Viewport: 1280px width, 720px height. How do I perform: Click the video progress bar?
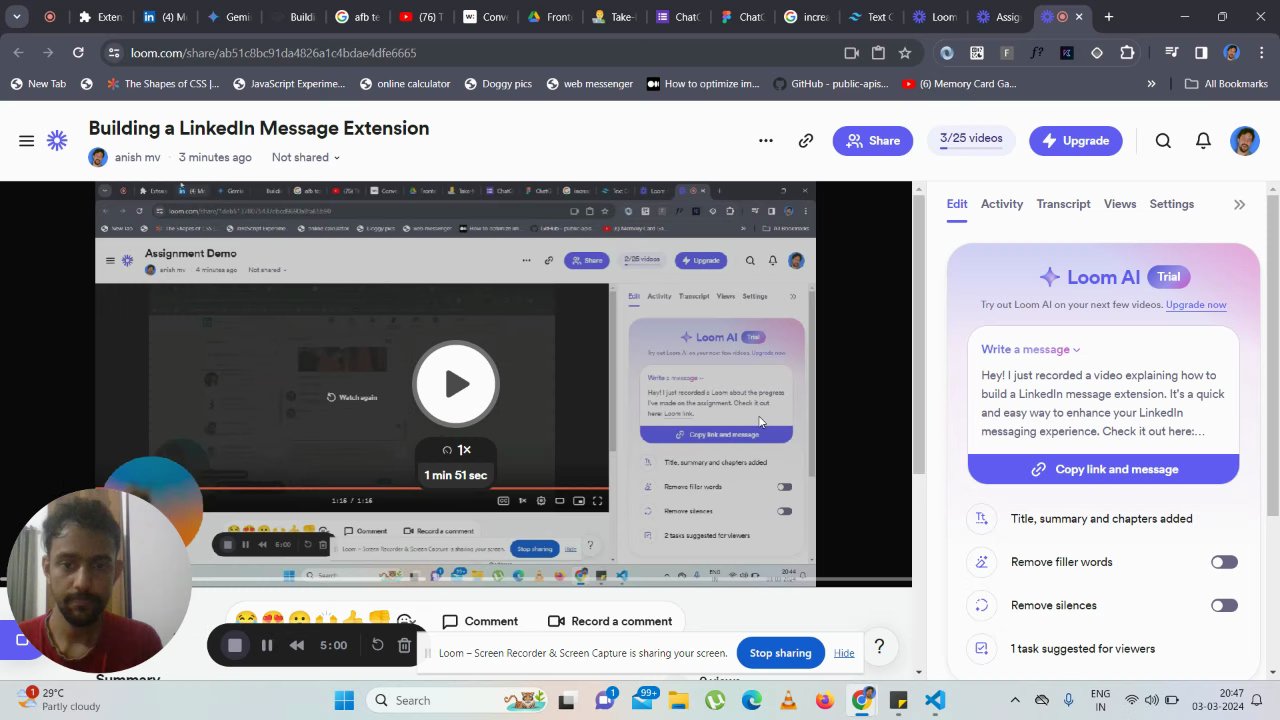click(455, 580)
